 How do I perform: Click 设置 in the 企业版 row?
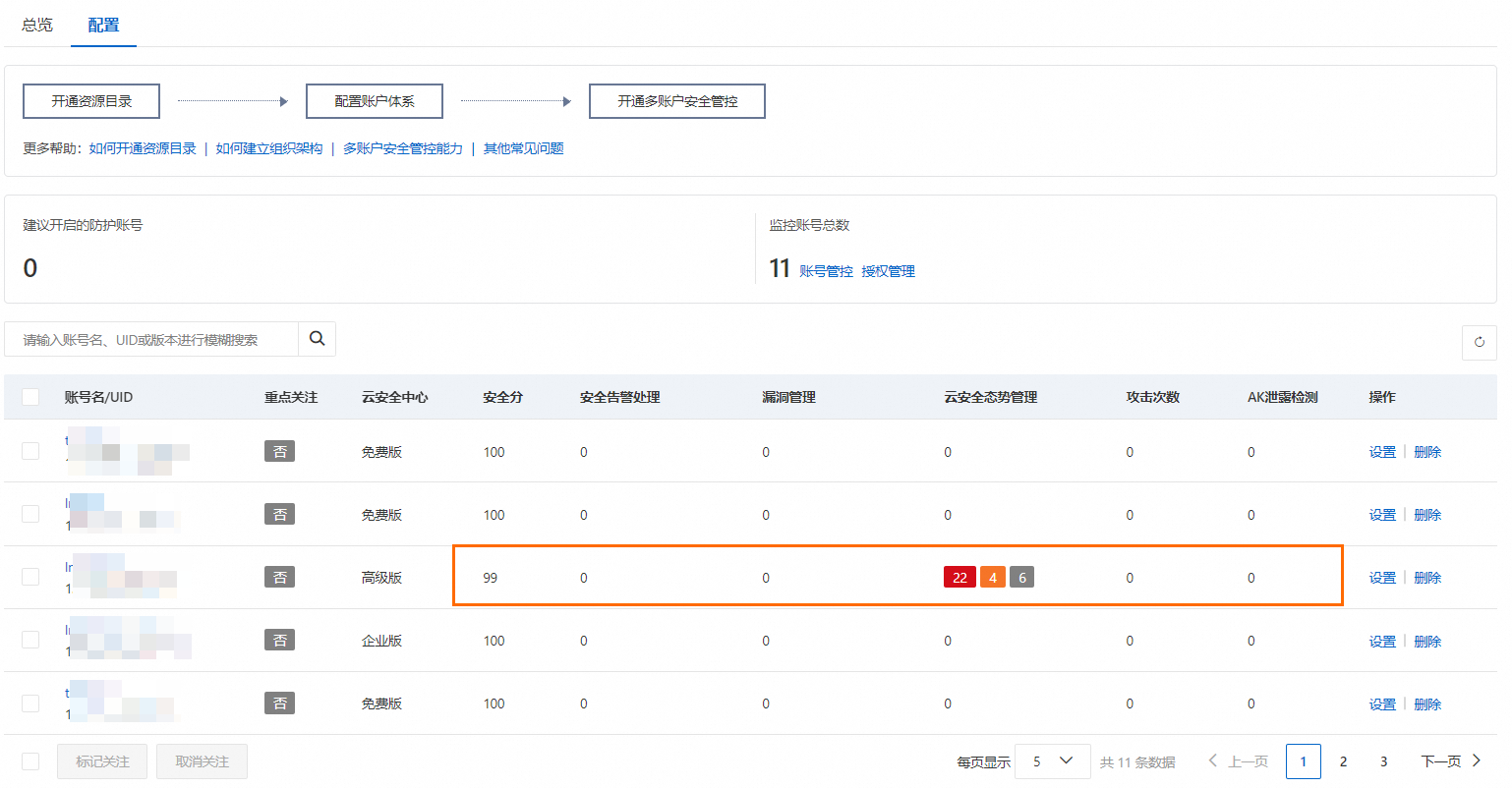[1382, 641]
